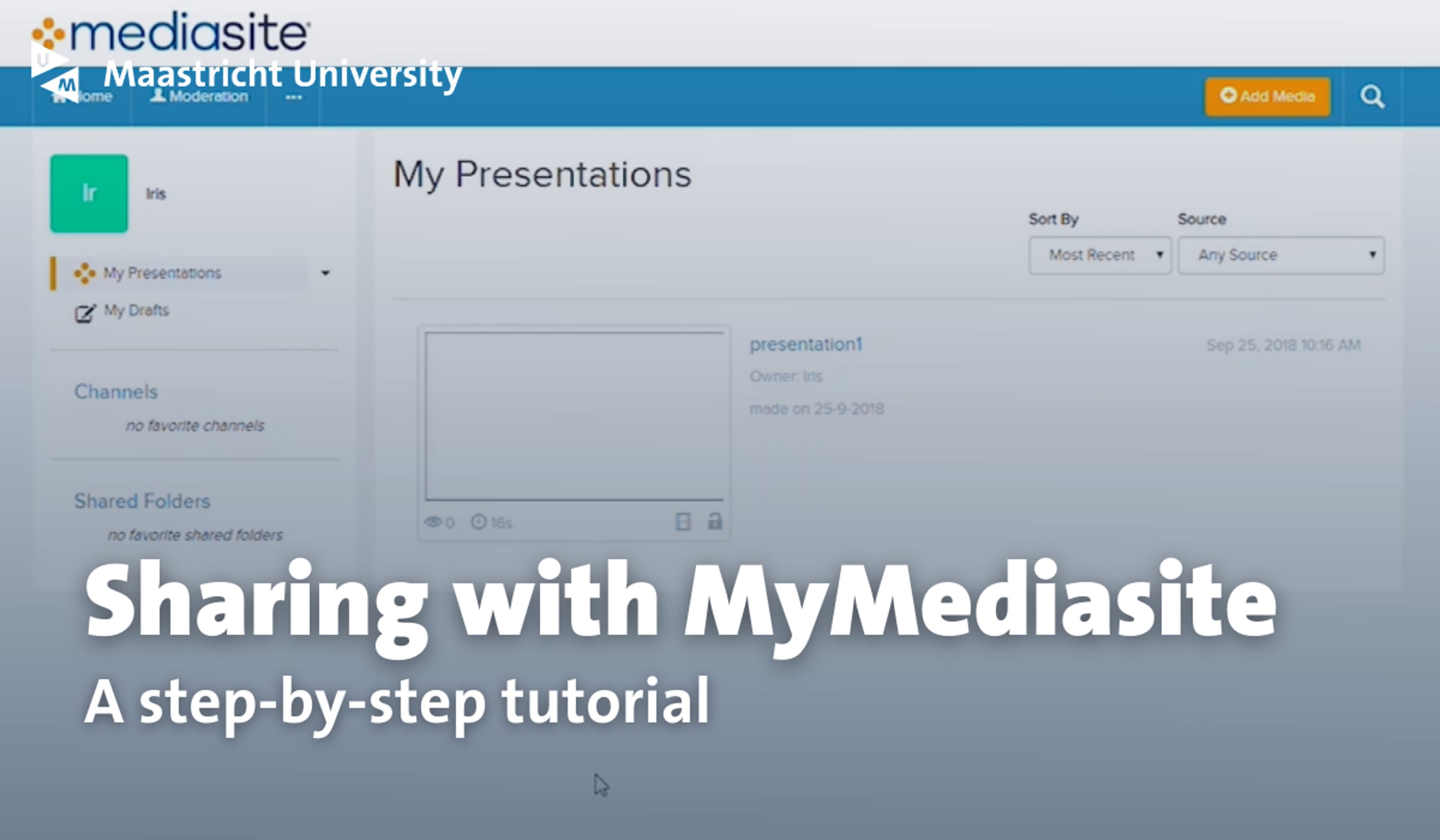Open the Any Source dropdown

[1280, 256]
